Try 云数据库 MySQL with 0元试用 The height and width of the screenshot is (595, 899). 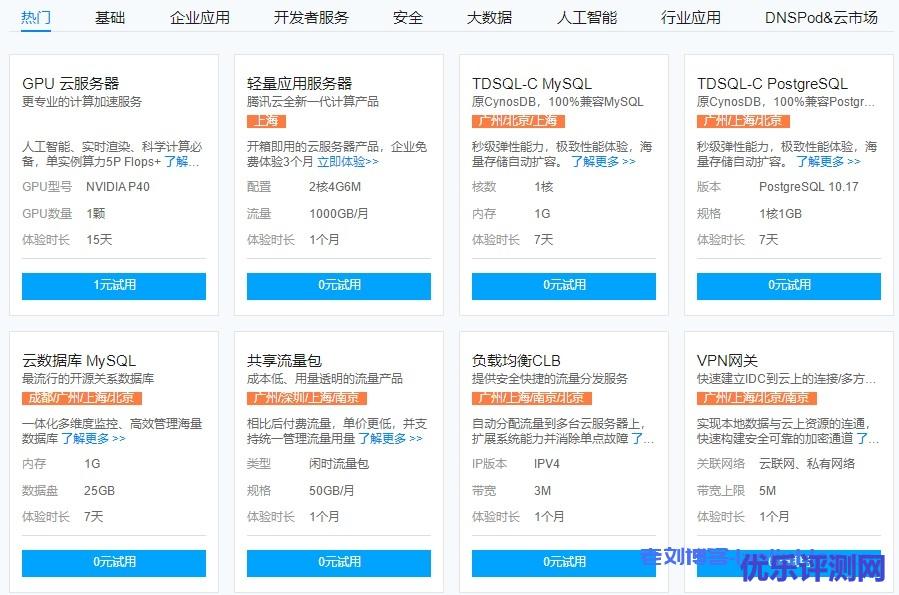pyautogui.click(x=114, y=562)
